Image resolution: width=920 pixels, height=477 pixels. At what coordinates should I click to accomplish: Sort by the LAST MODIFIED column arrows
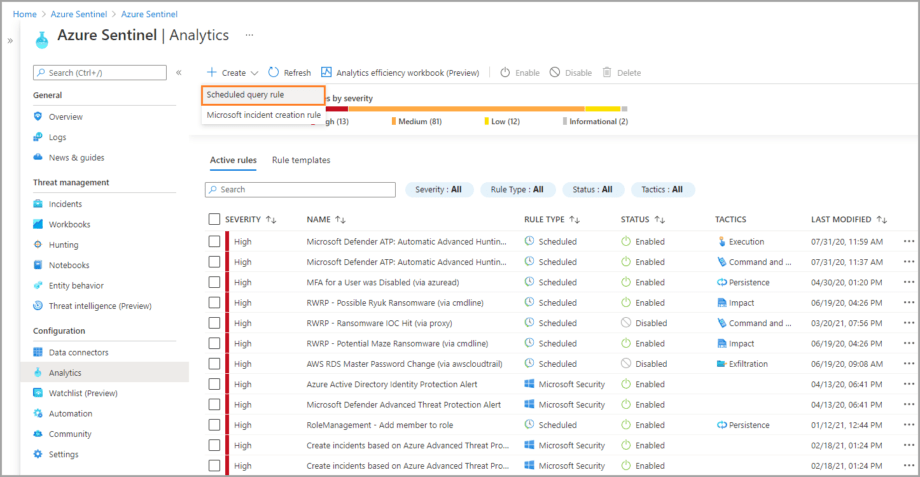[x=881, y=219]
